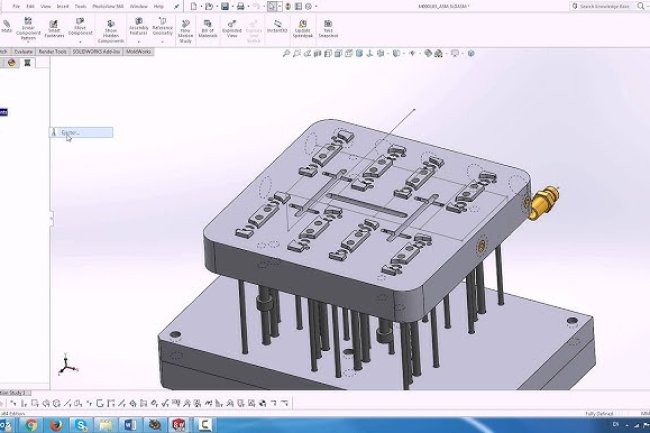The height and width of the screenshot is (433, 650).
Task: Click the Open document icon
Action: (209, 6)
